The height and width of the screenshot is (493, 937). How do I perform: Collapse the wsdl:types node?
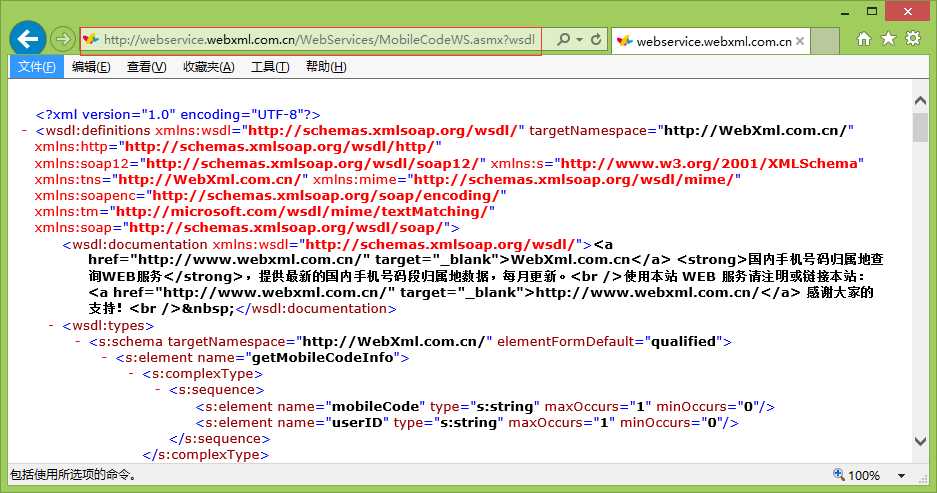(51, 326)
